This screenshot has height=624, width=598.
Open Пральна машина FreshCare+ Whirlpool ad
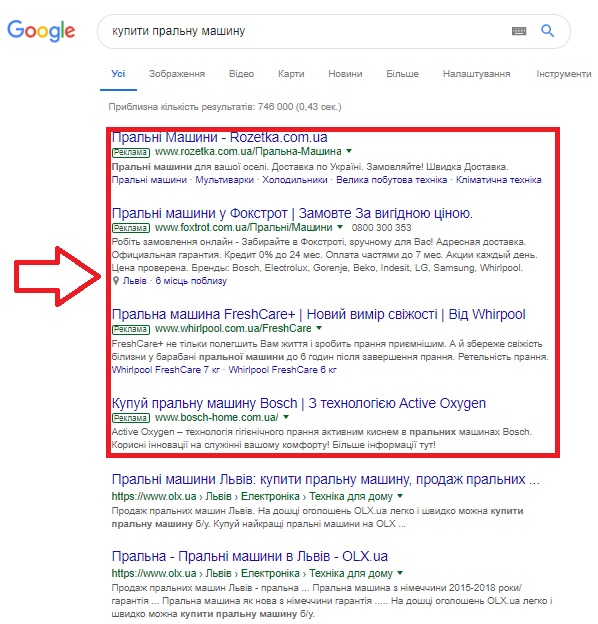(318, 314)
